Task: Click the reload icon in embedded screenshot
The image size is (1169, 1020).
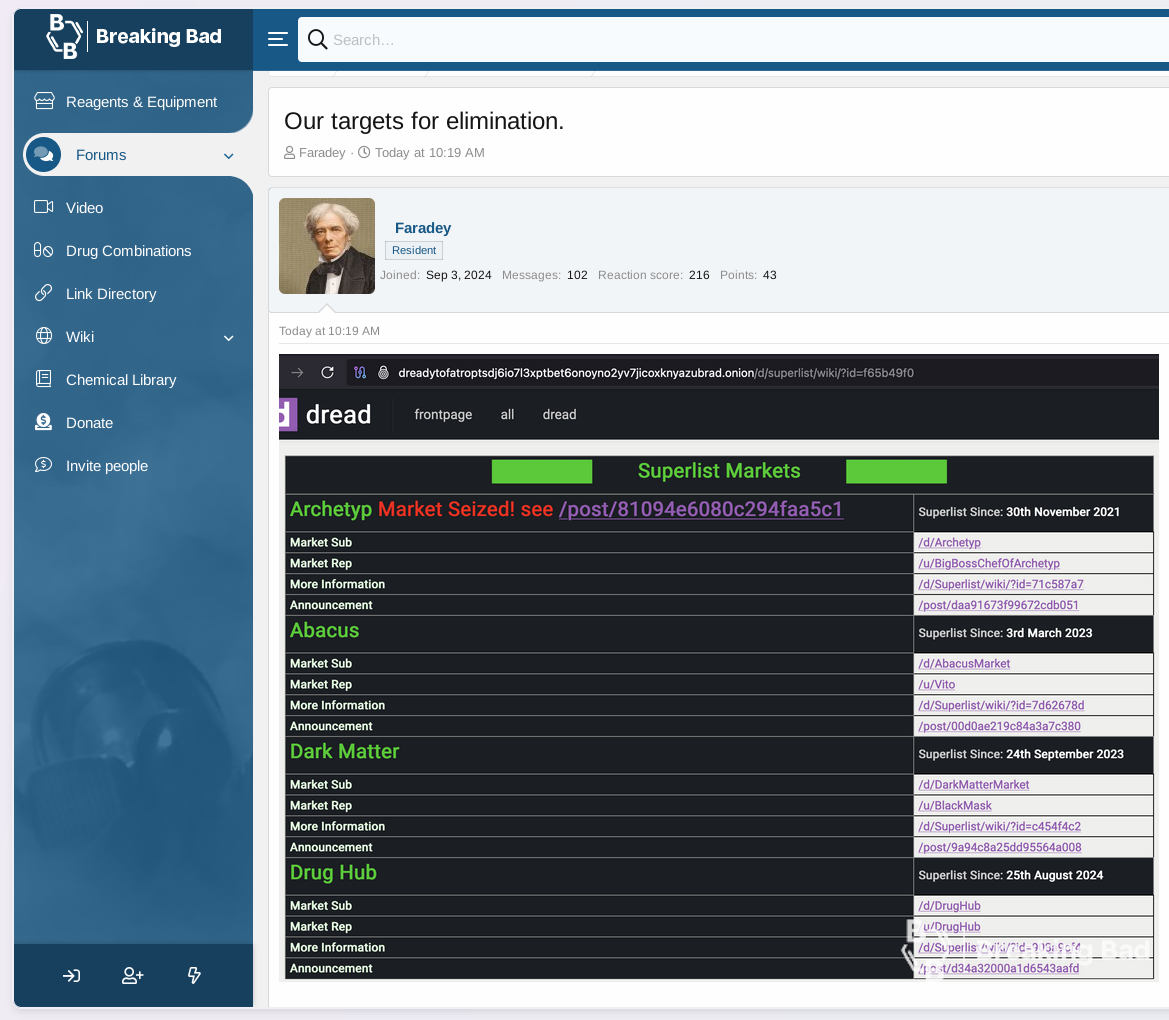Action: [x=327, y=372]
